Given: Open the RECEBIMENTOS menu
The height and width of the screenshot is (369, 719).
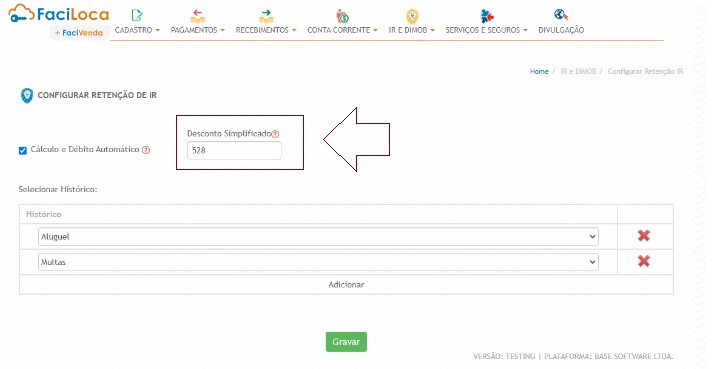Looking at the screenshot, I should (x=266, y=30).
